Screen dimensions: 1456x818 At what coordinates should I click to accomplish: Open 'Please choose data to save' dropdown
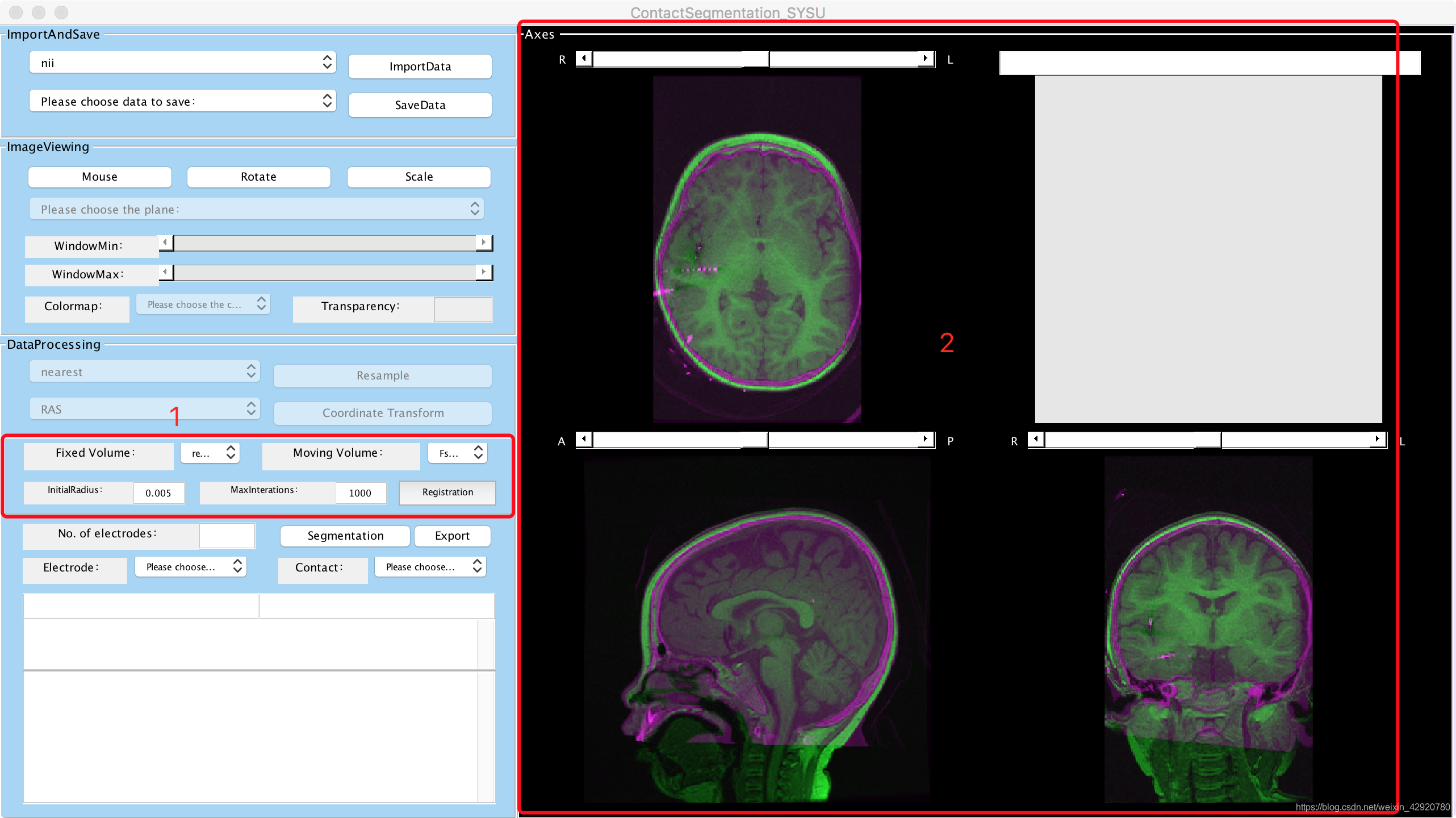(x=182, y=101)
